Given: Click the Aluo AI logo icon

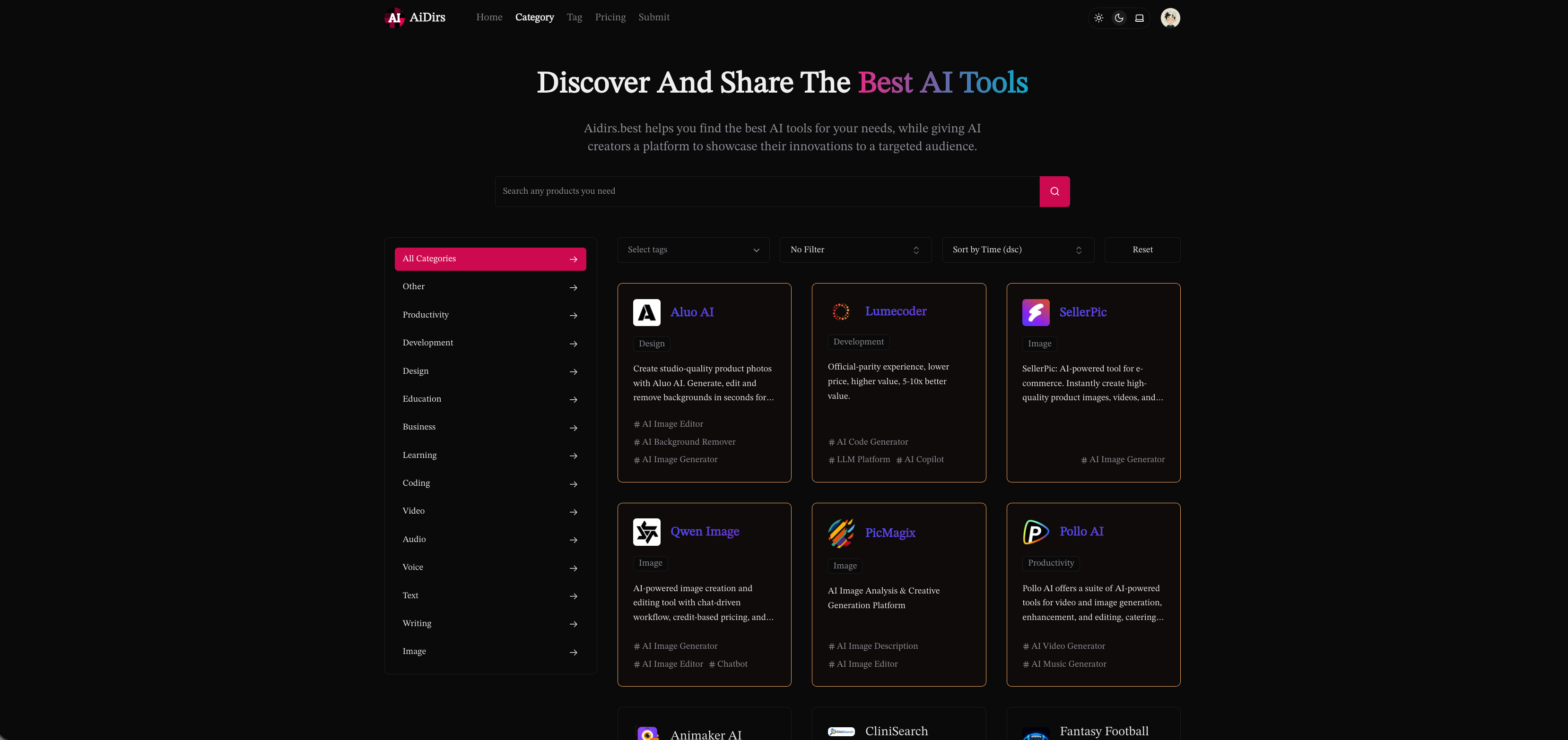Looking at the screenshot, I should click(646, 312).
